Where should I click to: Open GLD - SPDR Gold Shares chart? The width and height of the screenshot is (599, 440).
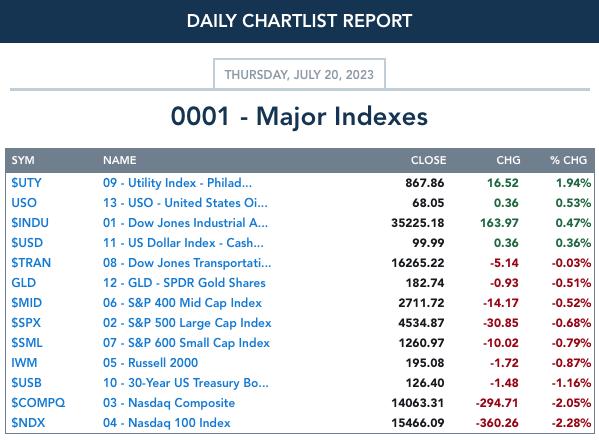[x=184, y=283]
